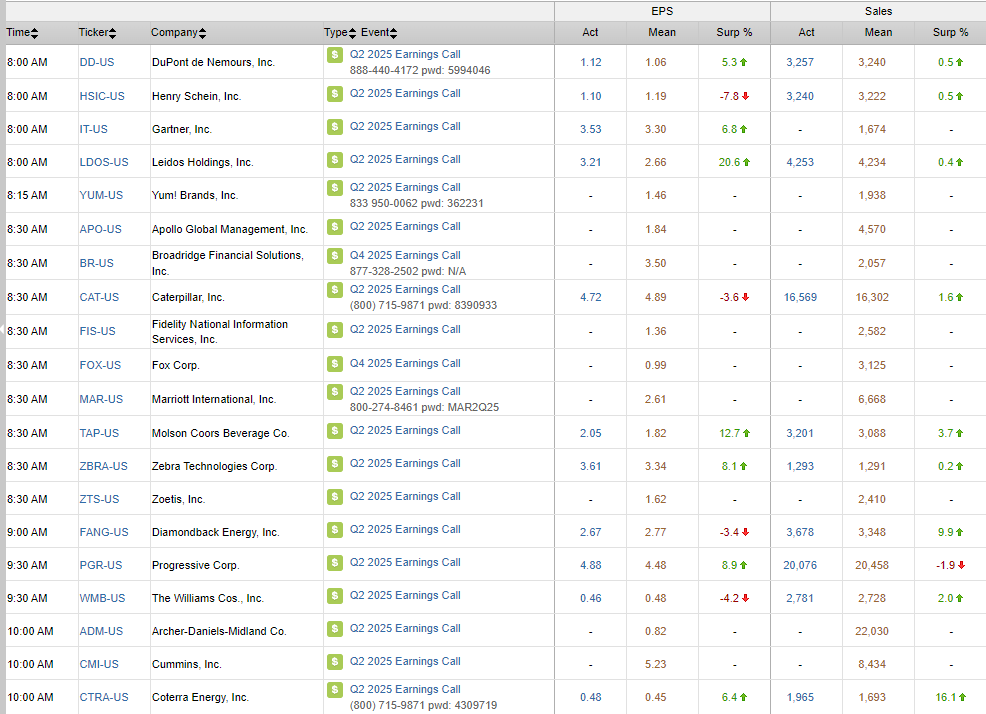Click Progressive sales actual value 20,076
Viewport: 986px width, 714px height.
point(800,565)
